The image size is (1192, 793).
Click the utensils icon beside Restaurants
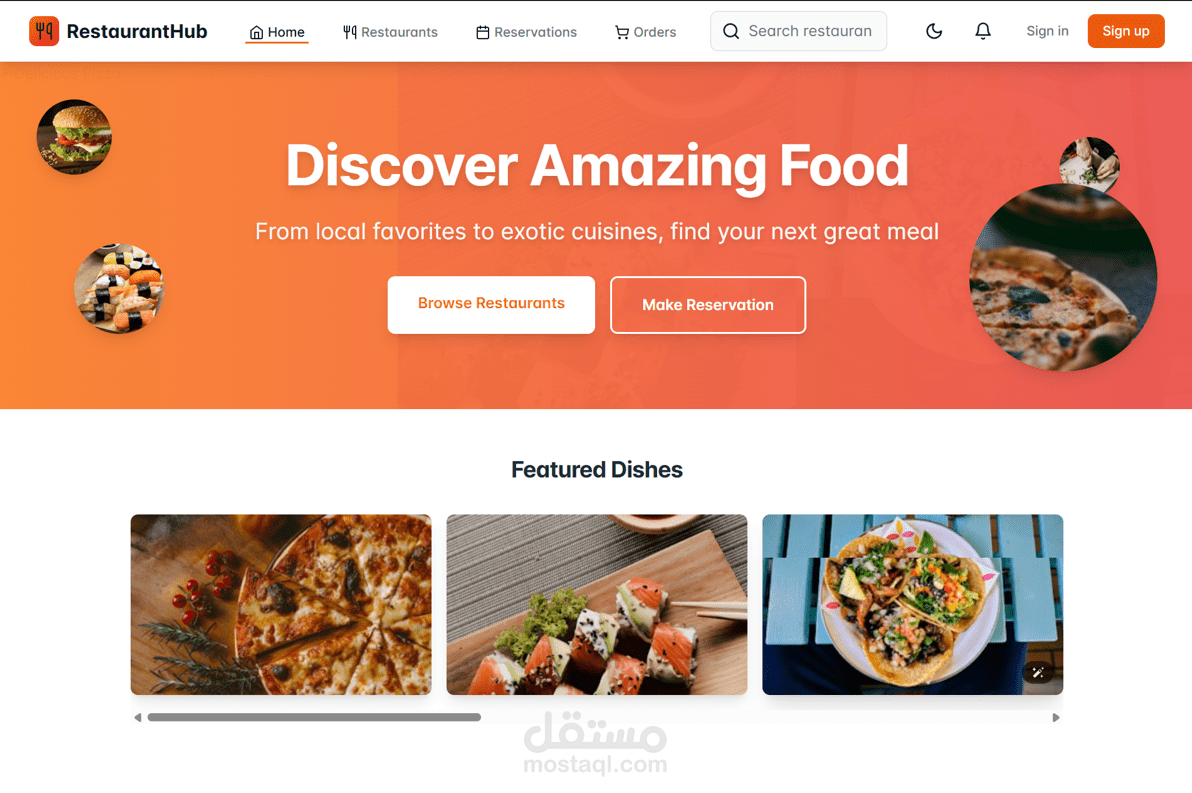tap(350, 32)
